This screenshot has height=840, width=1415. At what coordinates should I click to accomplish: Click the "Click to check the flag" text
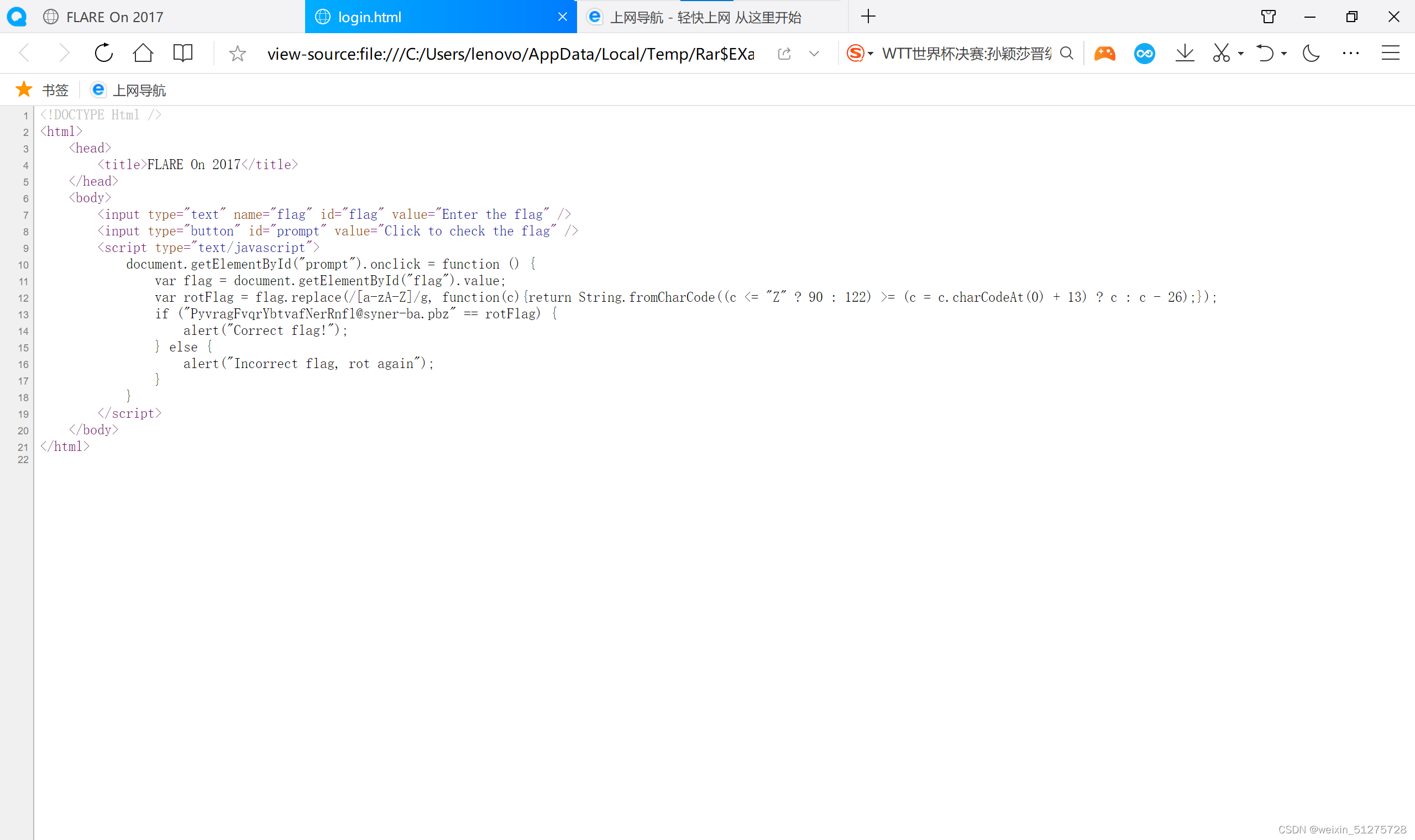pyautogui.click(x=467, y=231)
